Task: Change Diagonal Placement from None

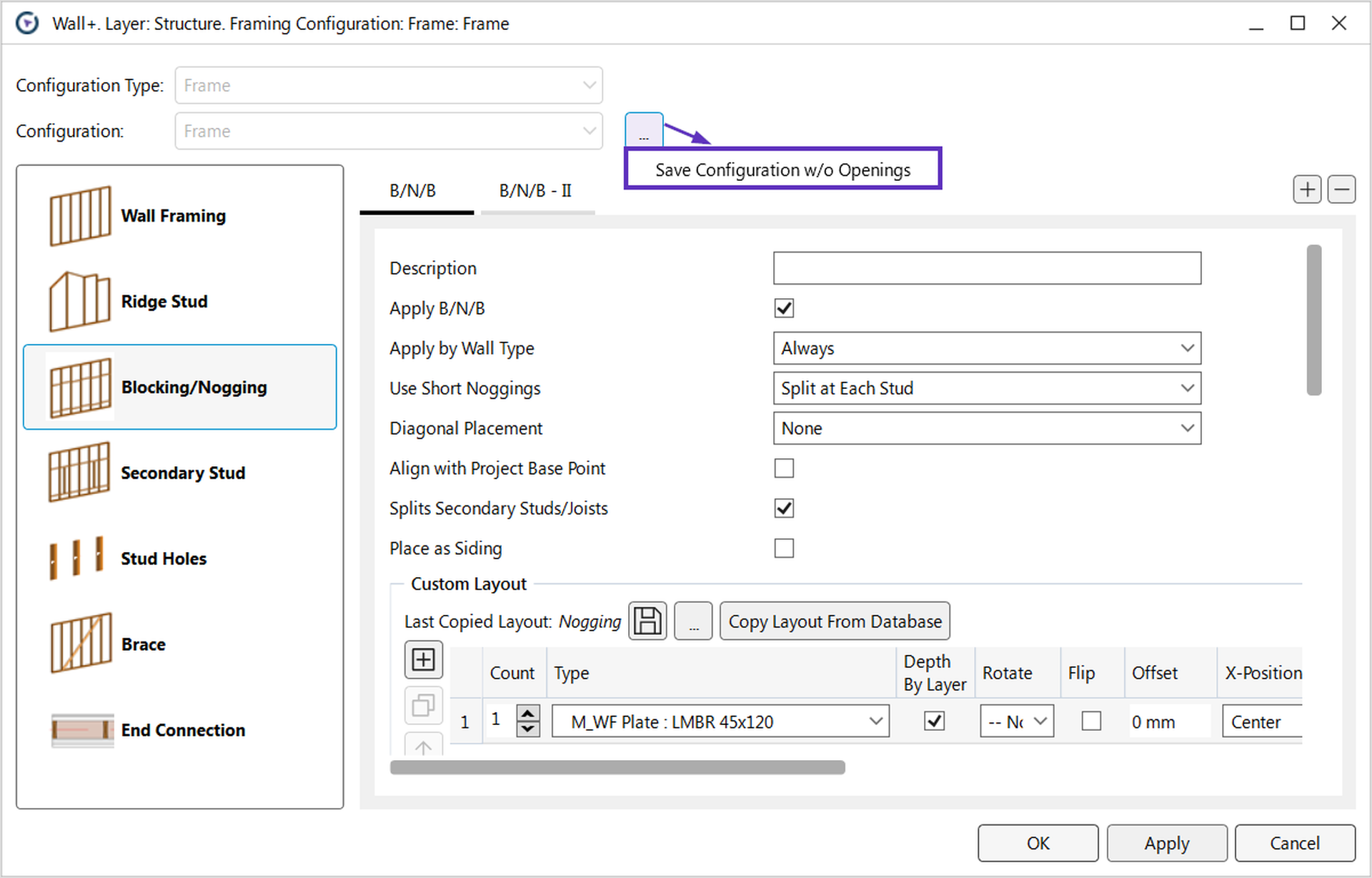Action: [1186, 428]
